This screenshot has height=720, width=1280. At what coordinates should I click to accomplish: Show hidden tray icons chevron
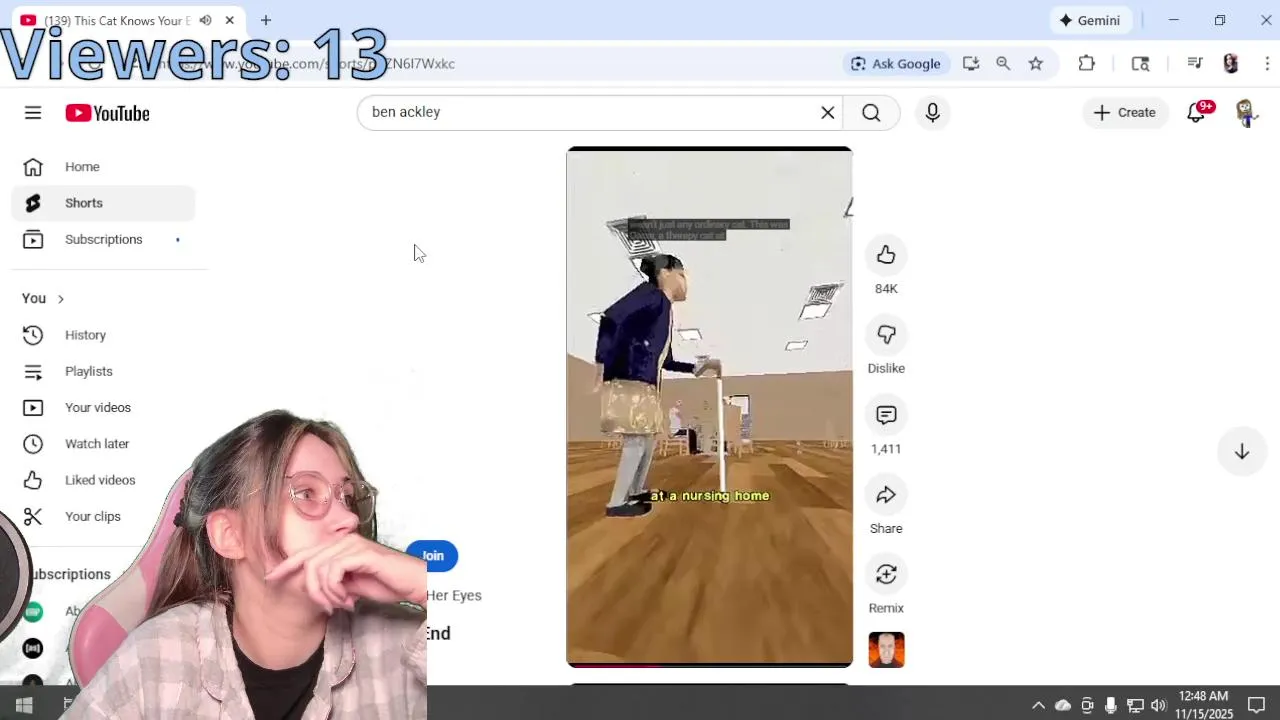click(1039, 705)
